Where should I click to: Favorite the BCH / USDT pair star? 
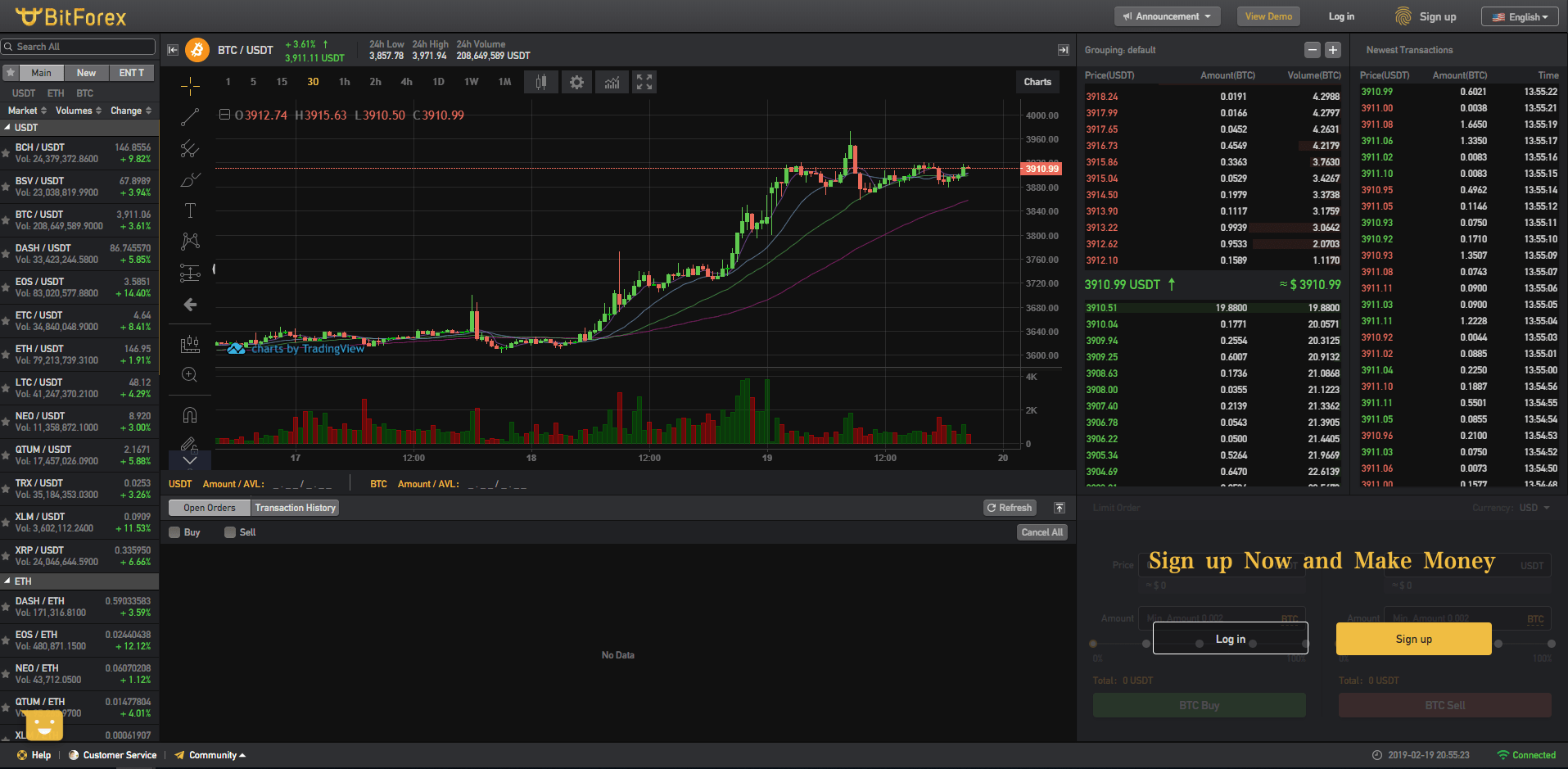tap(6, 153)
